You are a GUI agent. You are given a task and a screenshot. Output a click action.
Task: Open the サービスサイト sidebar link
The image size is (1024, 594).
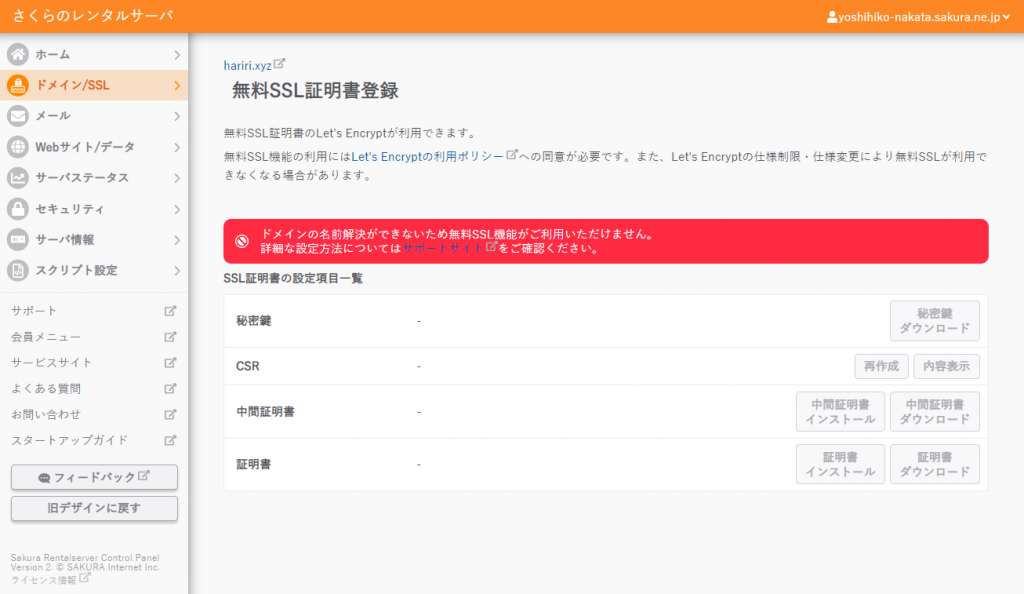(52, 362)
